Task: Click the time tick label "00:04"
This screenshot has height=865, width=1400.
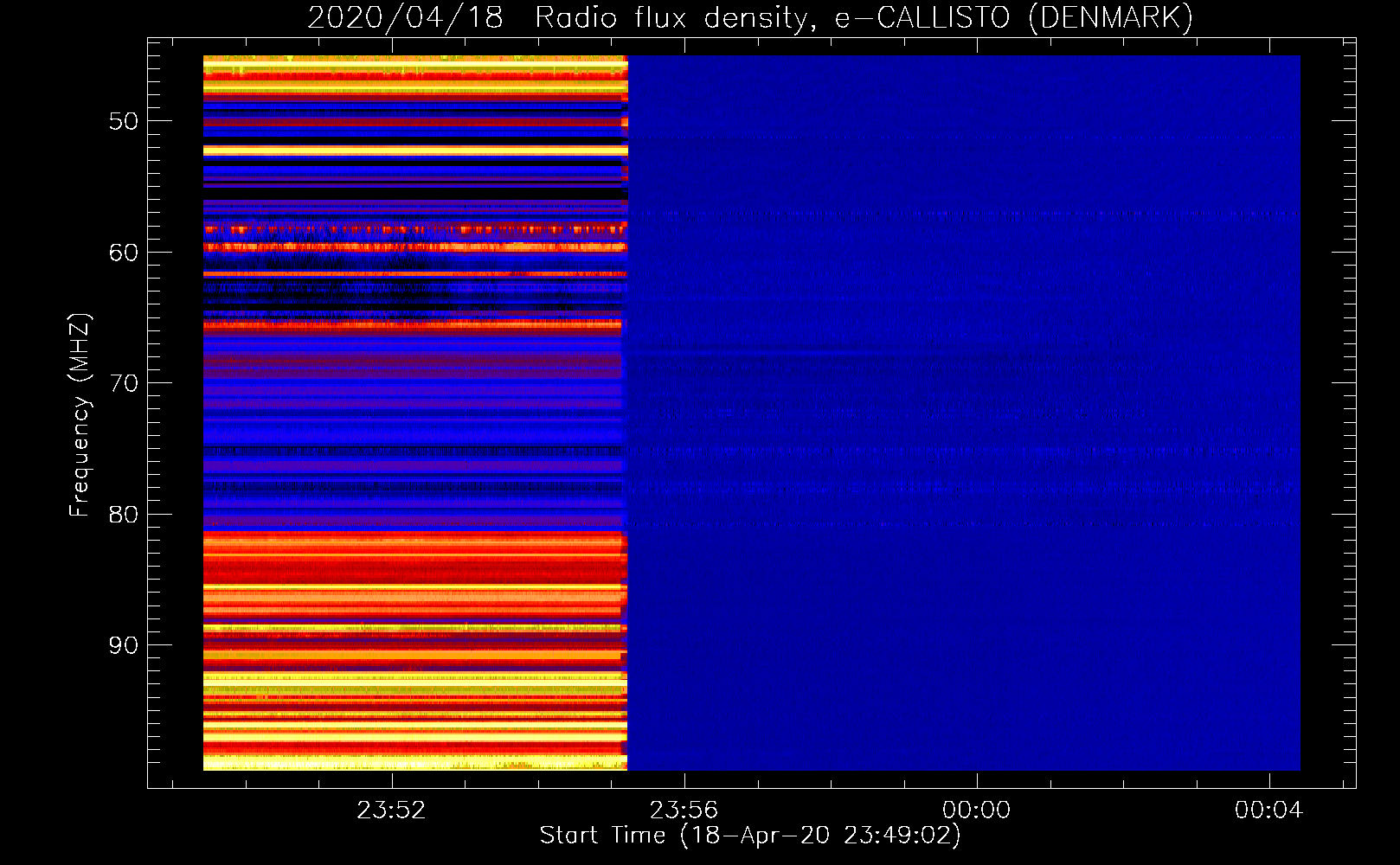Action: click(x=1269, y=811)
